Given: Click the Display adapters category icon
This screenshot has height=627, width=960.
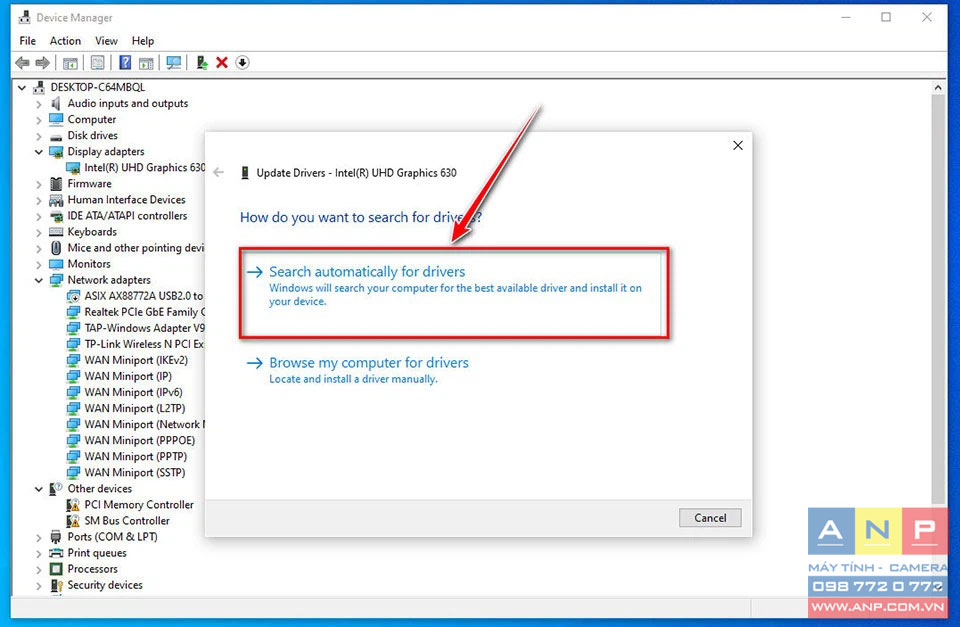Looking at the screenshot, I should click(56, 151).
